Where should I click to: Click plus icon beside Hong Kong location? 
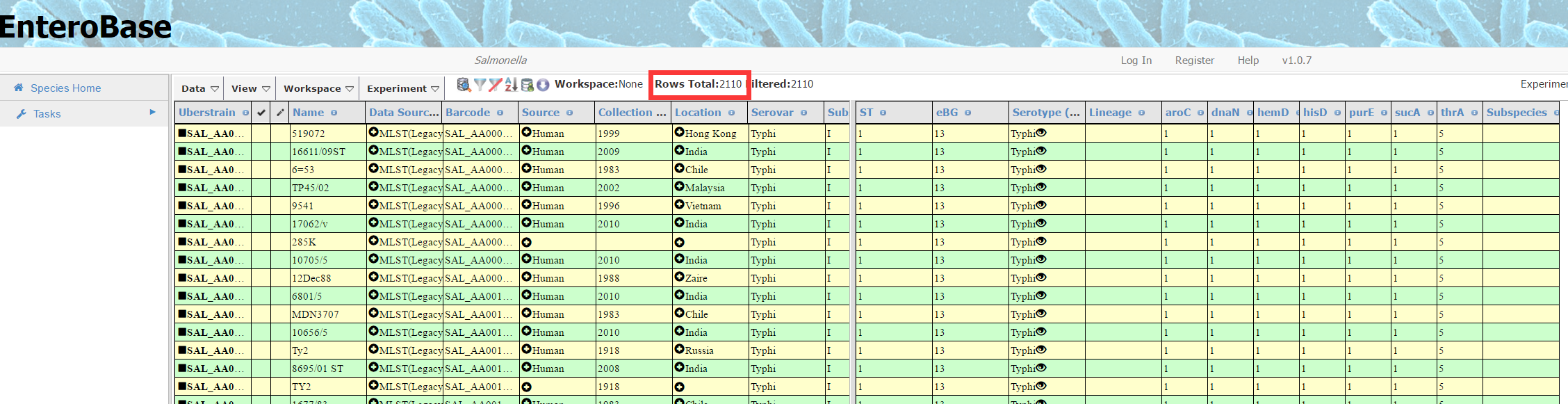pos(679,132)
